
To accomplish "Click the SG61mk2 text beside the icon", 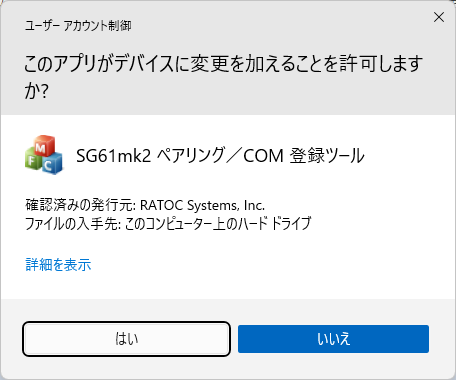I will 114,156.
